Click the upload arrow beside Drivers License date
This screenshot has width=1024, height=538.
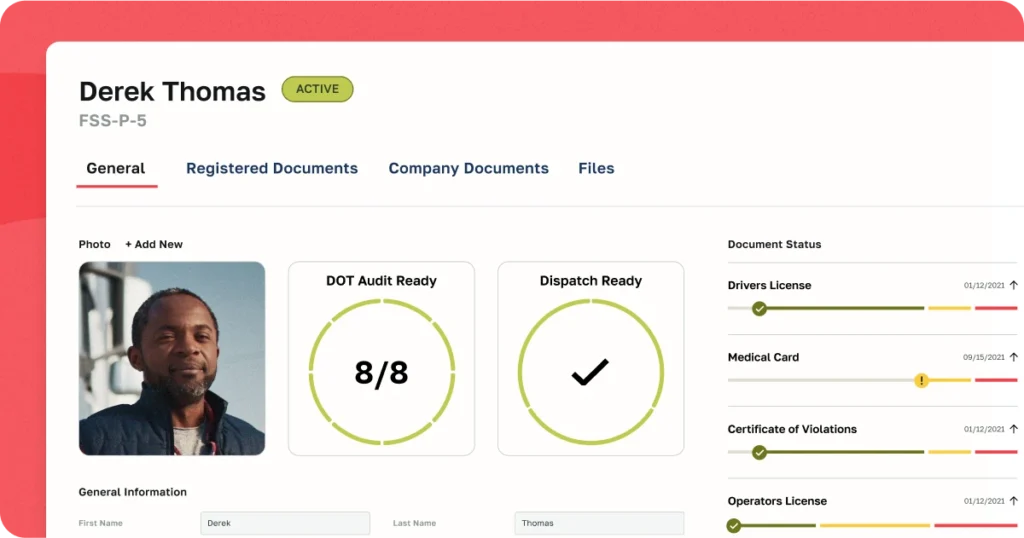point(1013,285)
